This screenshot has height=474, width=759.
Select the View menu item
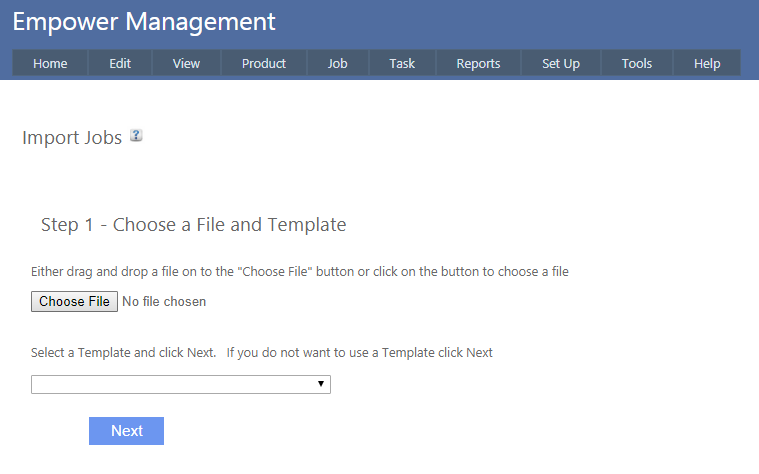pyautogui.click(x=186, y=63)
